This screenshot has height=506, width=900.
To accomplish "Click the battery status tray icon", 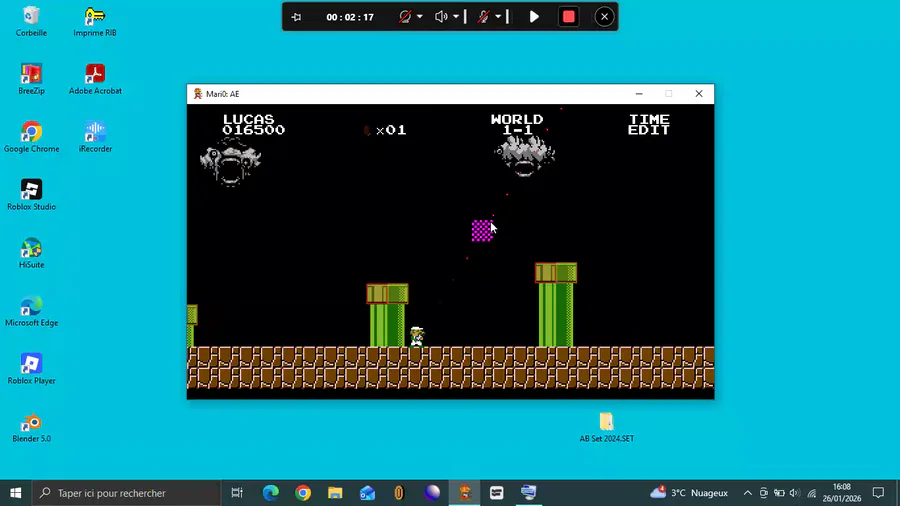I will point(779,493).
